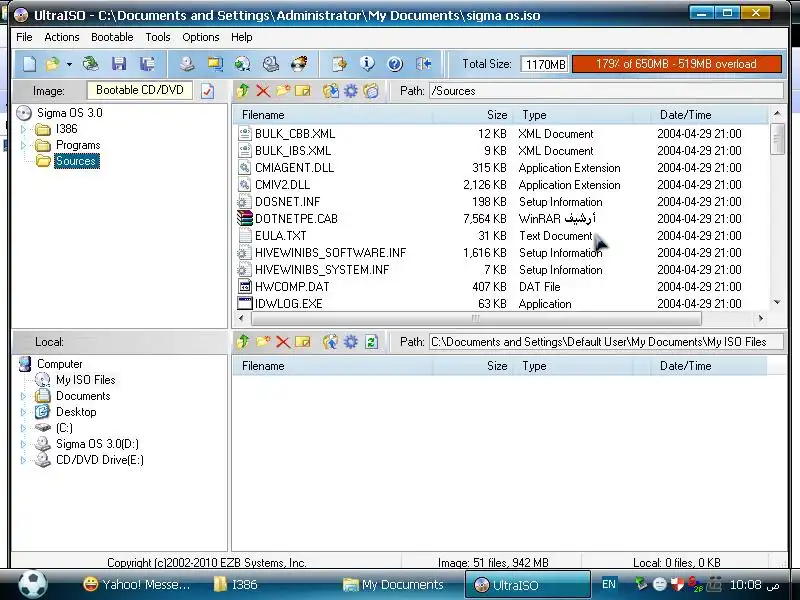Click the Total Size 1170MB field
Viewport: 800px width, 600px height.
tap(545, 64)
